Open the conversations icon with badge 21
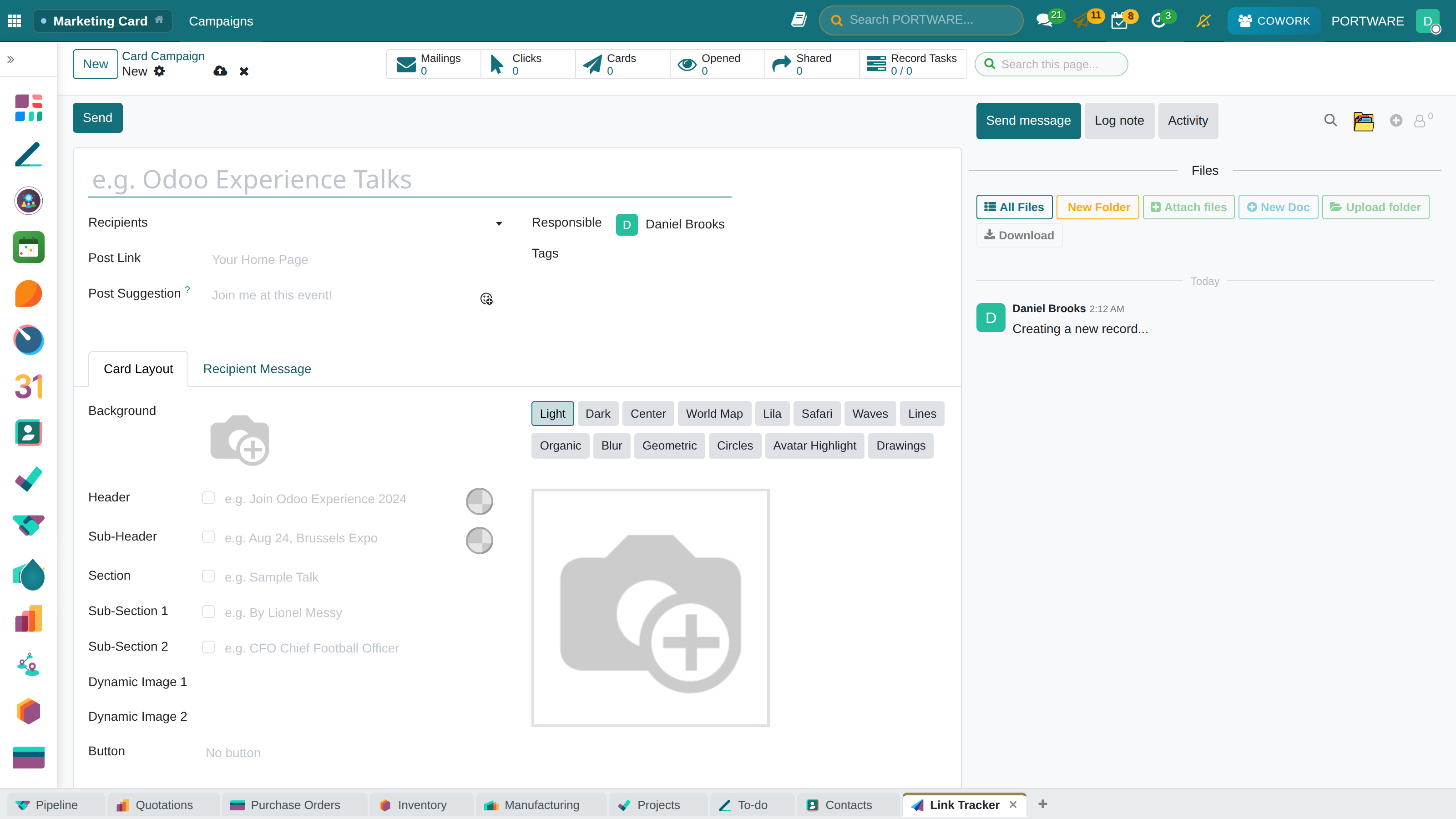Viewport: 1456px width, 819px height. pos(1045,21)
